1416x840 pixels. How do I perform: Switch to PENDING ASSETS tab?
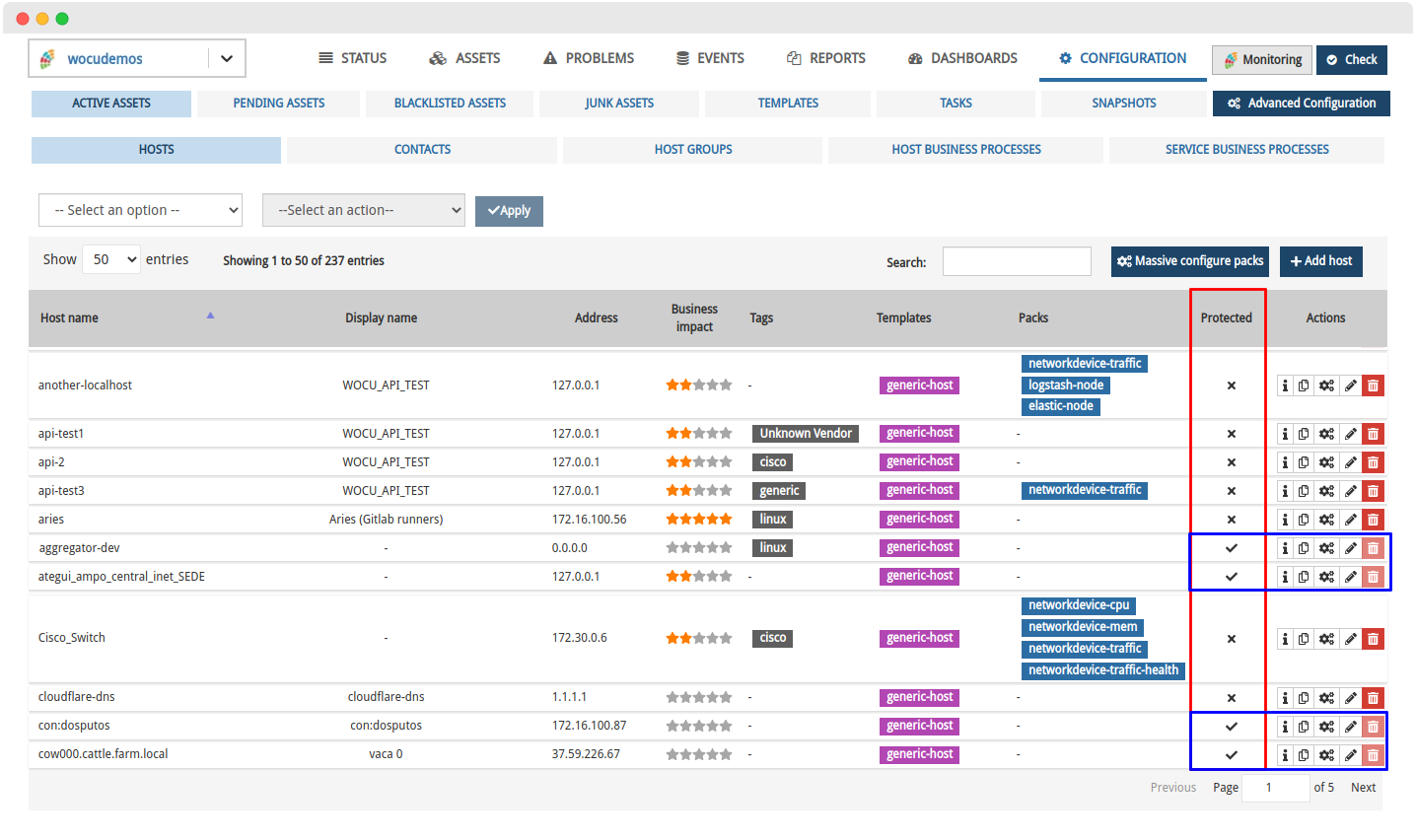pos(279,104)
